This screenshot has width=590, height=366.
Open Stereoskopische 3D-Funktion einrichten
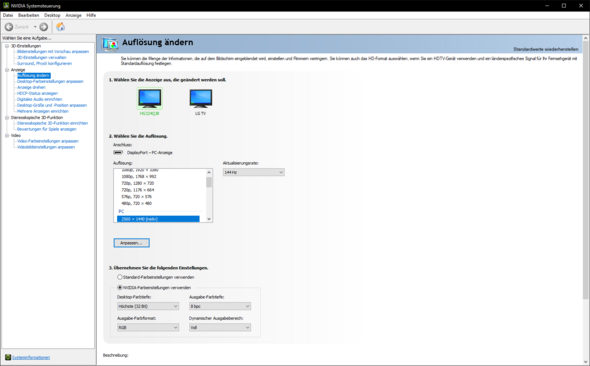tap(52, 123)
